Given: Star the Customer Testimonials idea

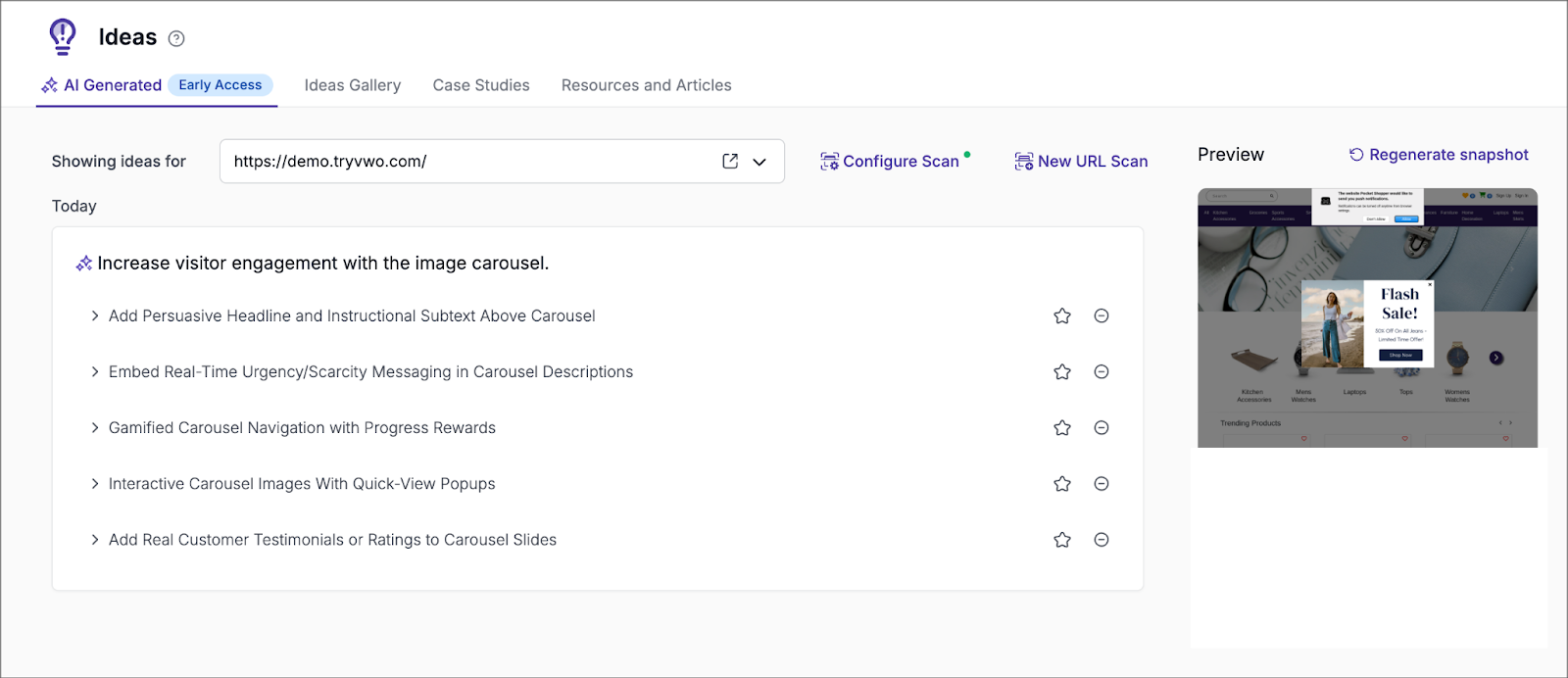Looking at the screenshot, I should (1062, 539).
